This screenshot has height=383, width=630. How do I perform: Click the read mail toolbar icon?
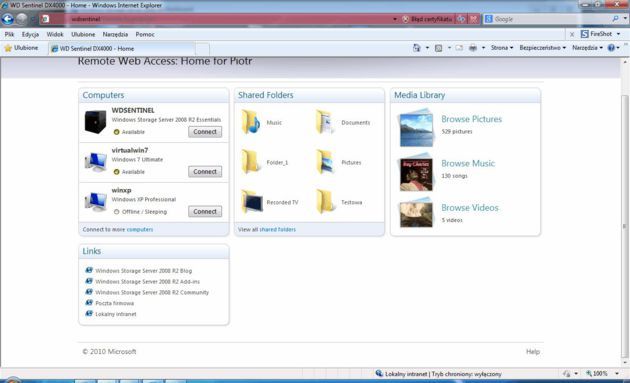(459, 48)
